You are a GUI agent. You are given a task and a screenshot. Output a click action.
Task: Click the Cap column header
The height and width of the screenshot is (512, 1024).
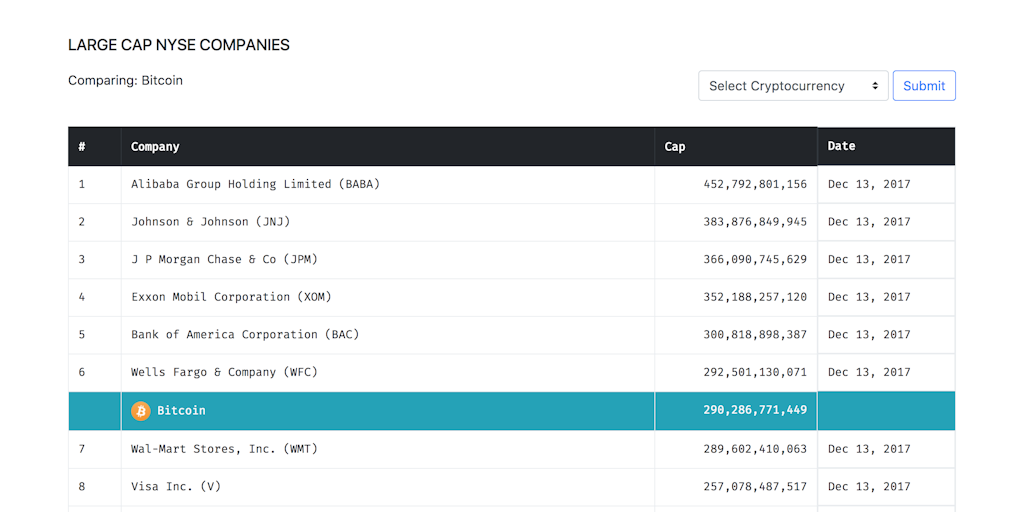point(736,146)
